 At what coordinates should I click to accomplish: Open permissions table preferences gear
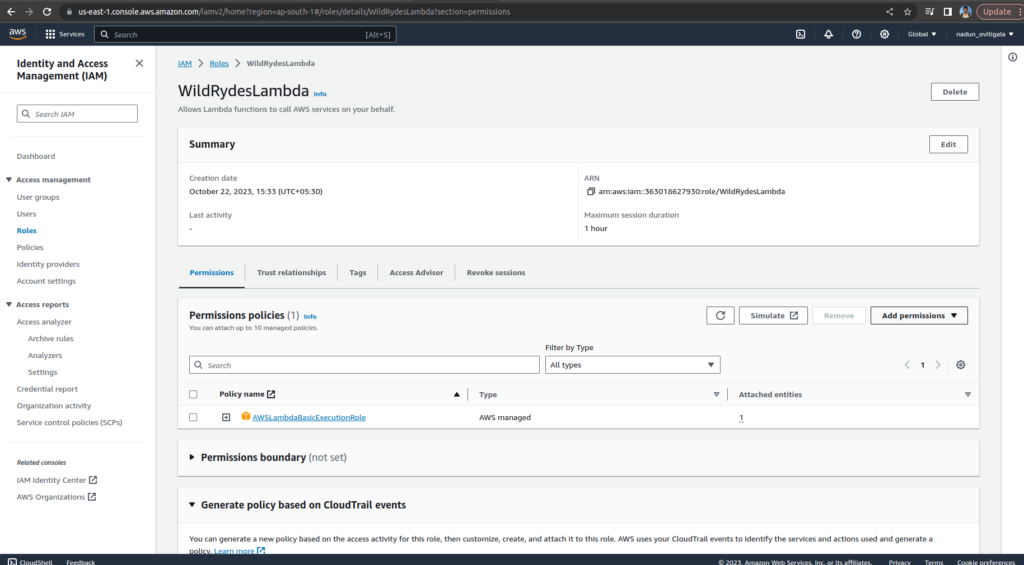coord(960,364)
